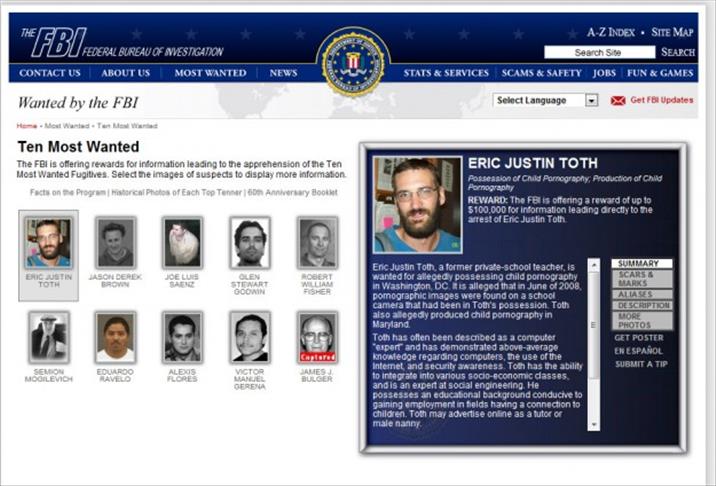Image resolution: width=716 pixels, height=486 pixels.
Task: Click scrollbar down arrow in summary panel
Action: 594,425
